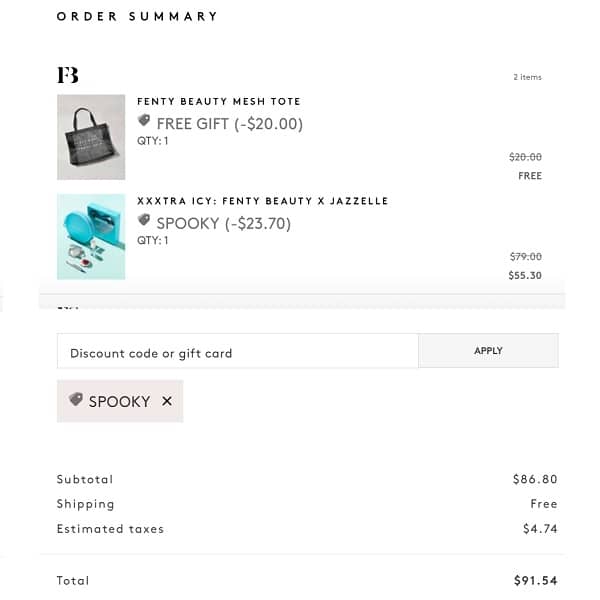The image size is (600, 600).
Task: Click the $55.30 discounted price
Action: (524, 275)
